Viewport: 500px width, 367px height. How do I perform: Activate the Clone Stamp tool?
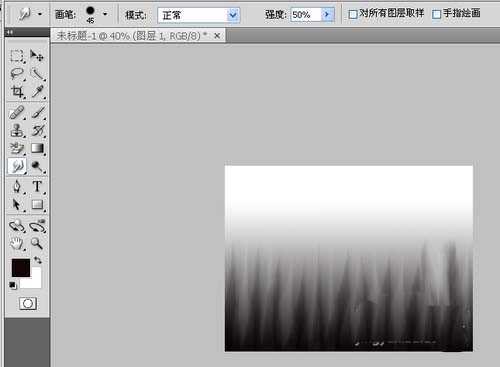pos(17,131)
